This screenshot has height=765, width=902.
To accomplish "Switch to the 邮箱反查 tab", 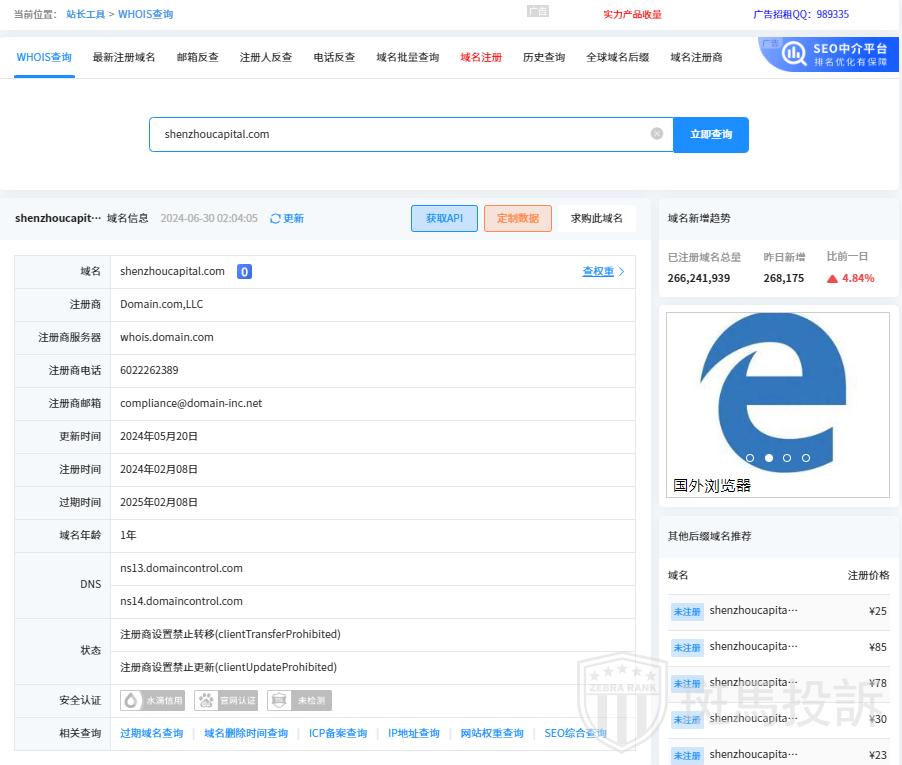I will coord(198,58).
